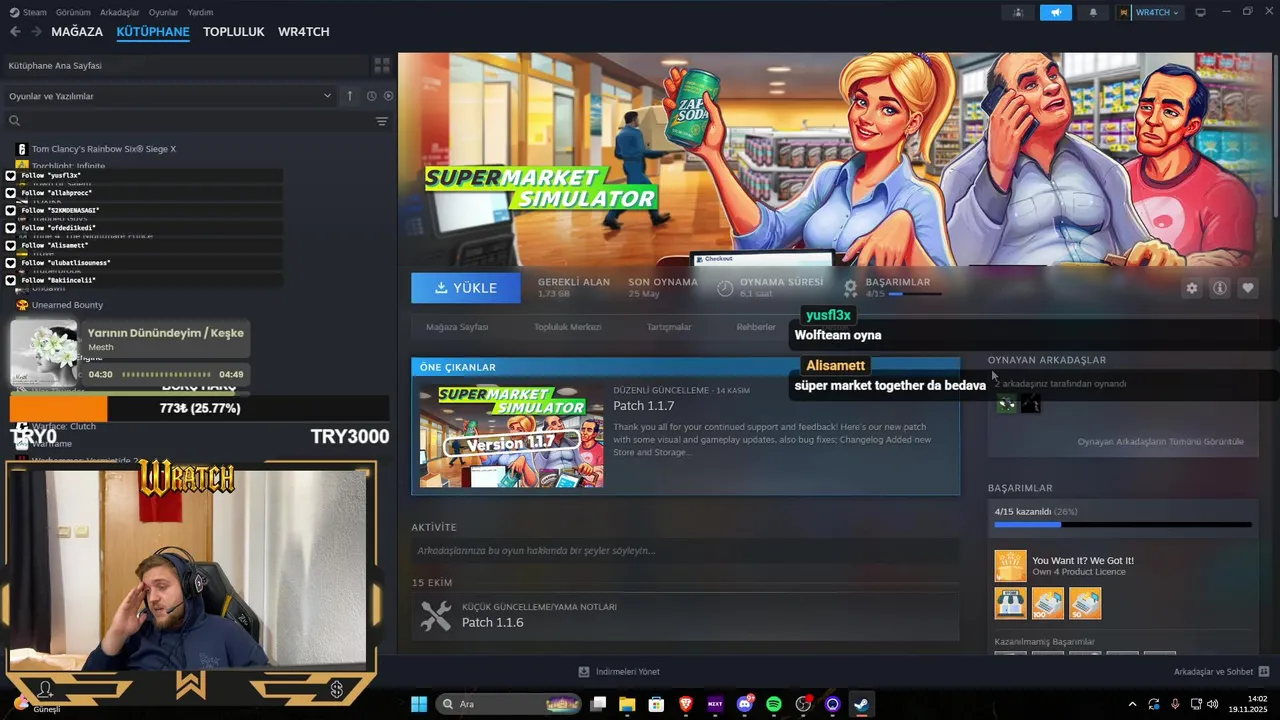Click the 4/15 achievements progress bar
This screenshot has height=720, width=1280.
[1122, 524]
